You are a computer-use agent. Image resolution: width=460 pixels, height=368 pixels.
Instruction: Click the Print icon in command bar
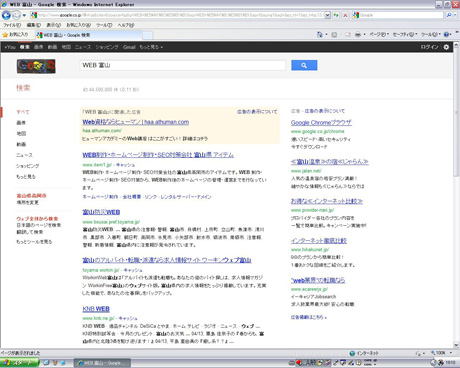pos(358,34)
